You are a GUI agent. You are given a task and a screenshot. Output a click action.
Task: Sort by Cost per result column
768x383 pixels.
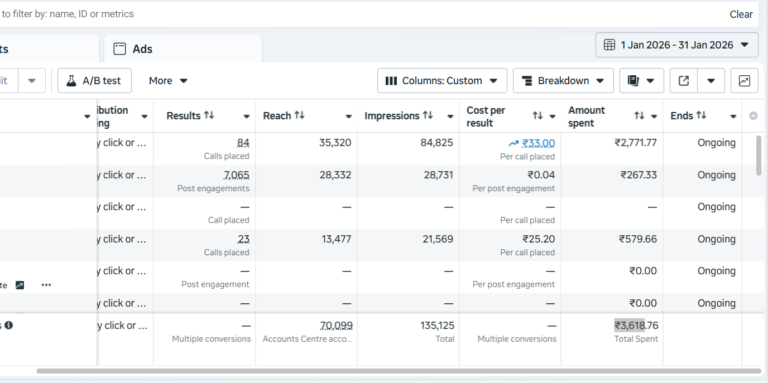[538, 116]
